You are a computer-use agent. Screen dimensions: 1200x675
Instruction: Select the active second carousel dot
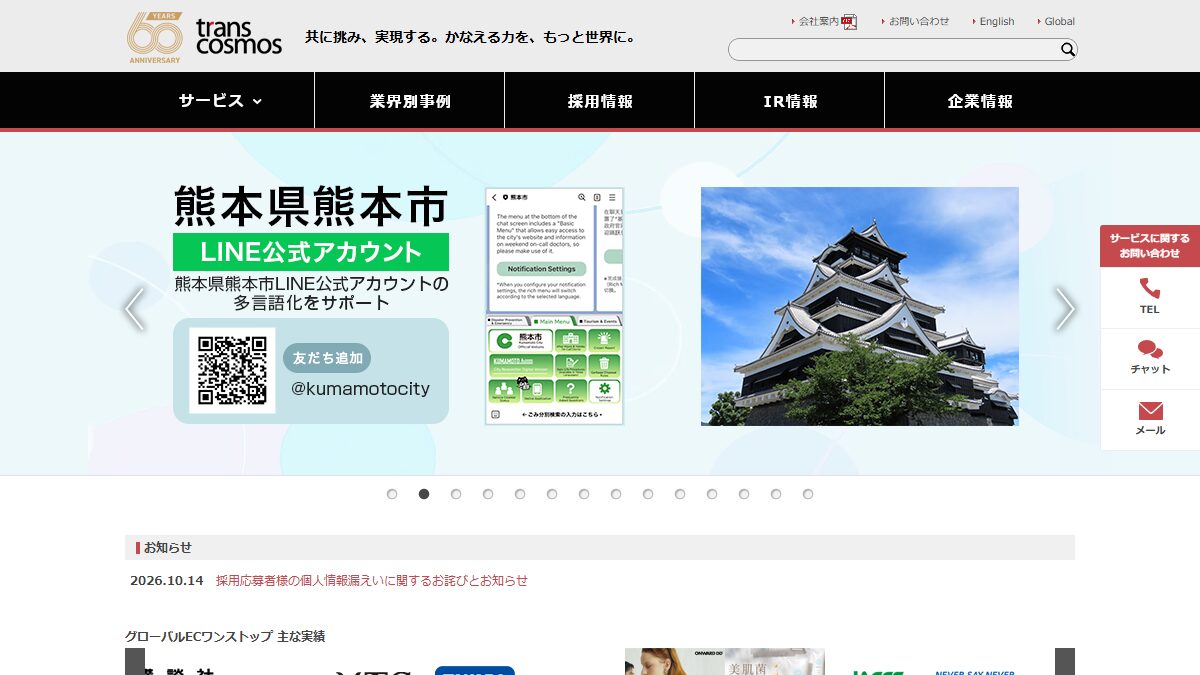point(424,494)
